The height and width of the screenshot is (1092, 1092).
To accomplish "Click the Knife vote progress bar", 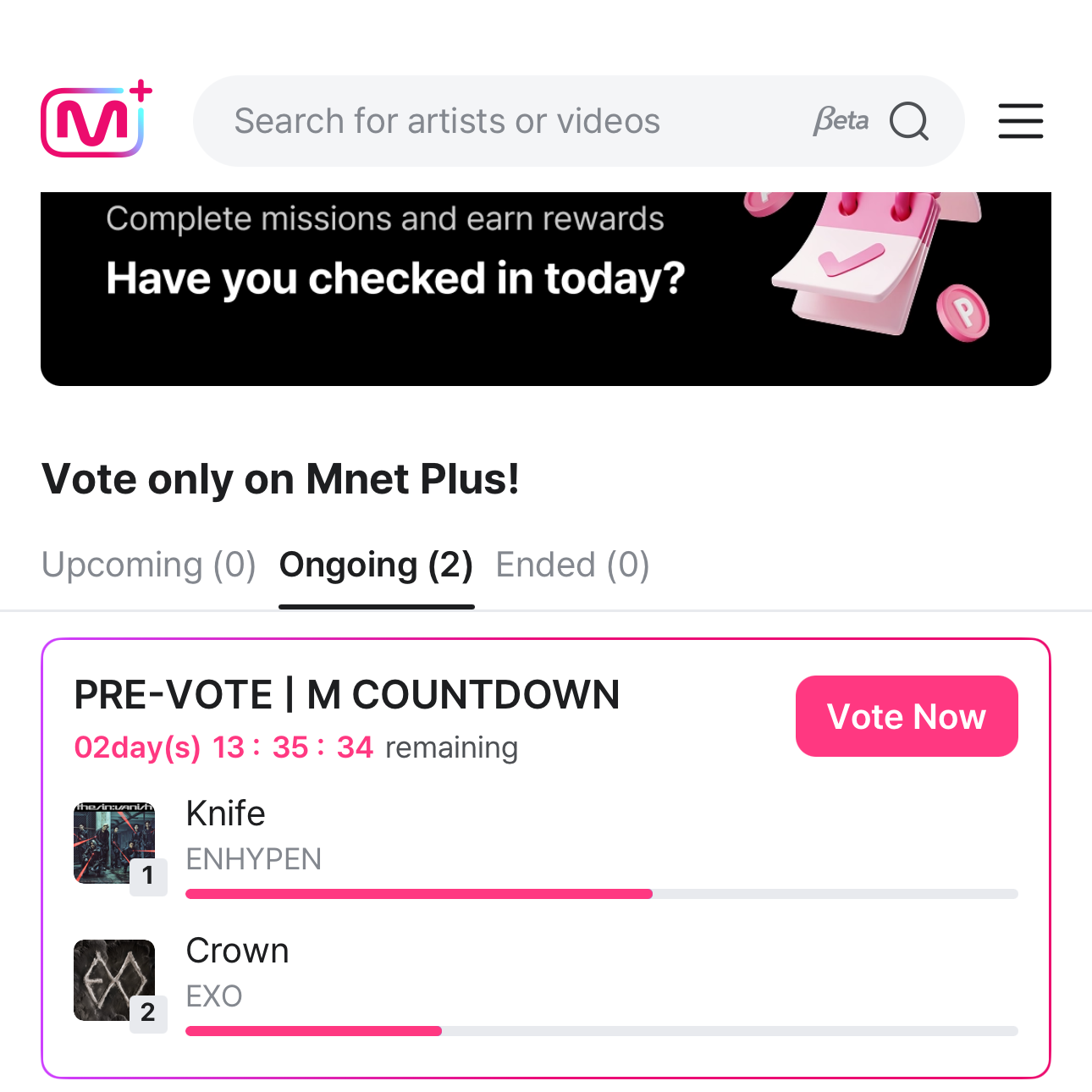I will pos(601,894).
